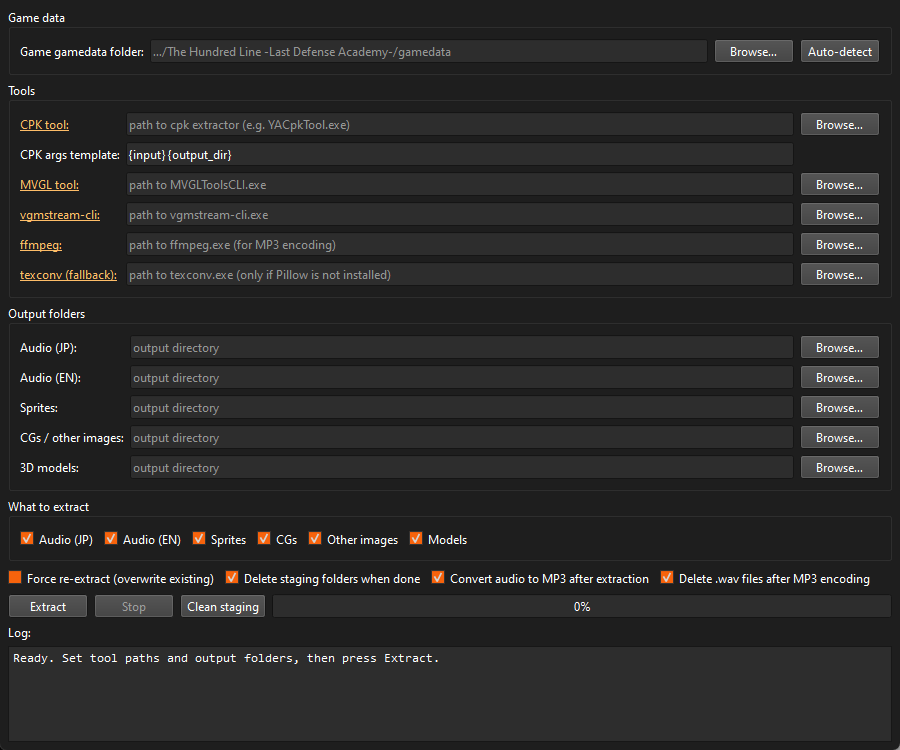The height and width of the screenshot is (750, 900).
Task: Focus the CGs / other images directory field
Action: (x=461, y=438)
